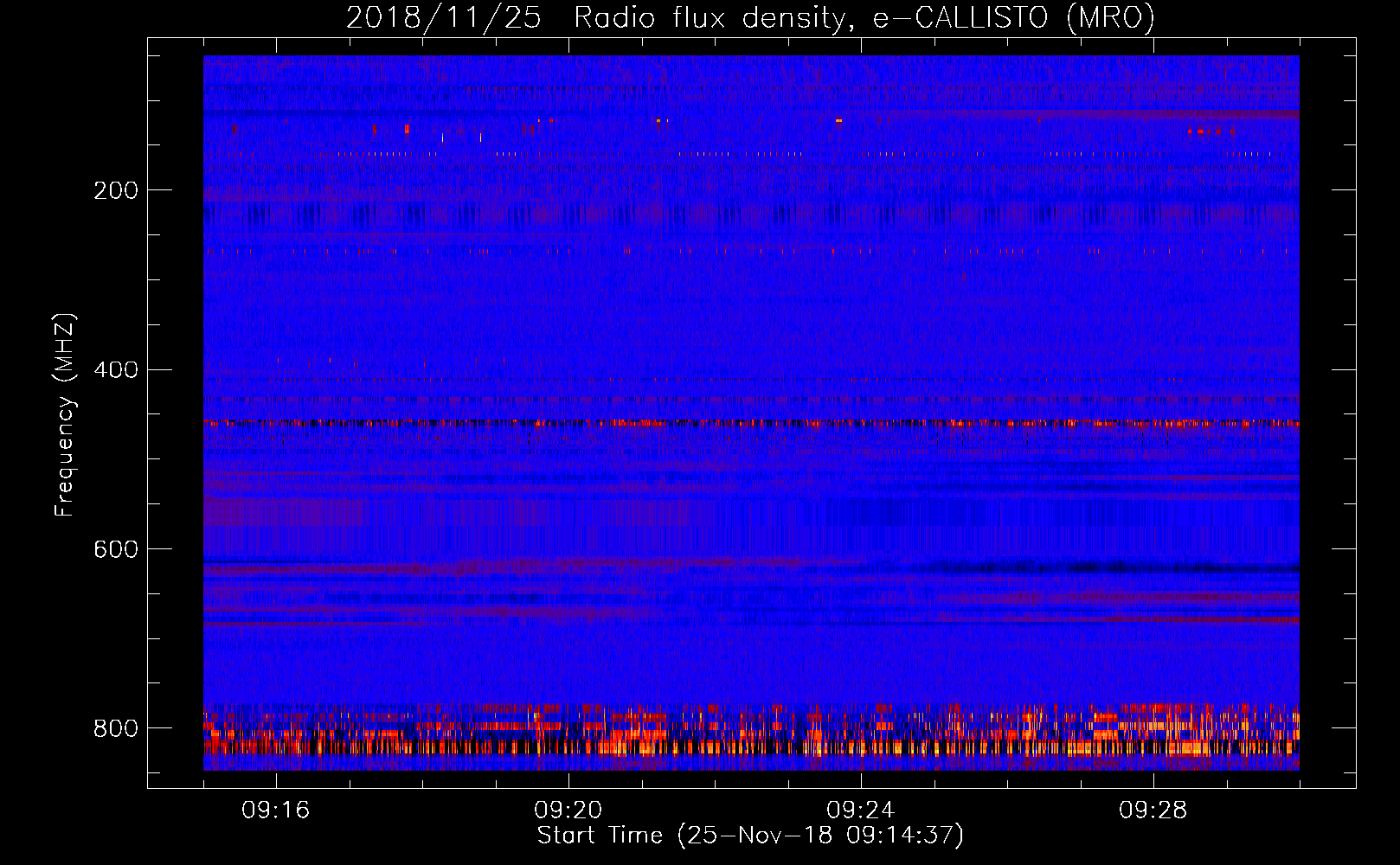Image resolution: width=1400 pixels, height=865 pixels.
Task: Click the 09:20 time tick label
Action: point(568,811)
